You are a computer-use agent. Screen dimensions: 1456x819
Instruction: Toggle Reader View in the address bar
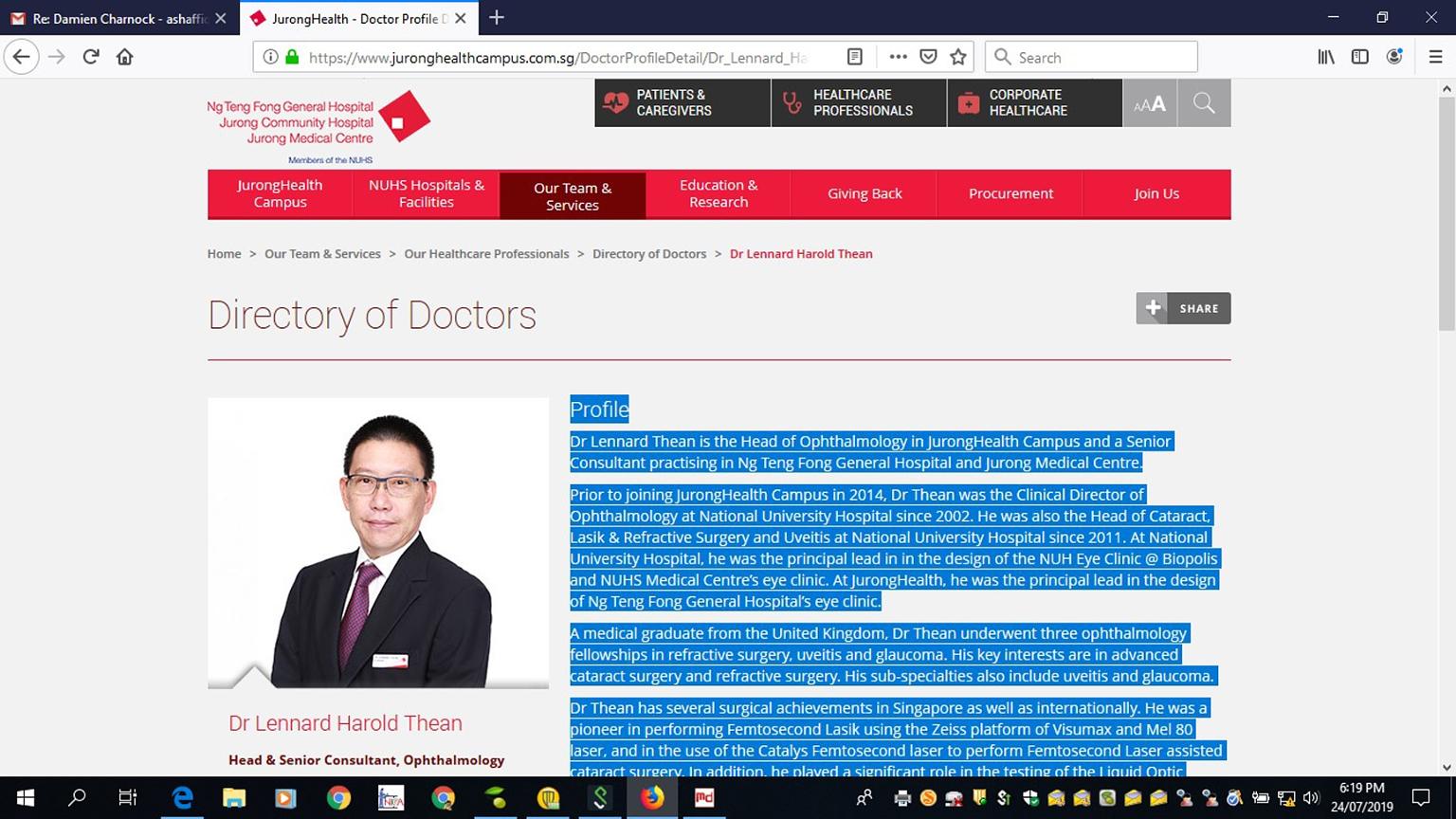(854, 56)
